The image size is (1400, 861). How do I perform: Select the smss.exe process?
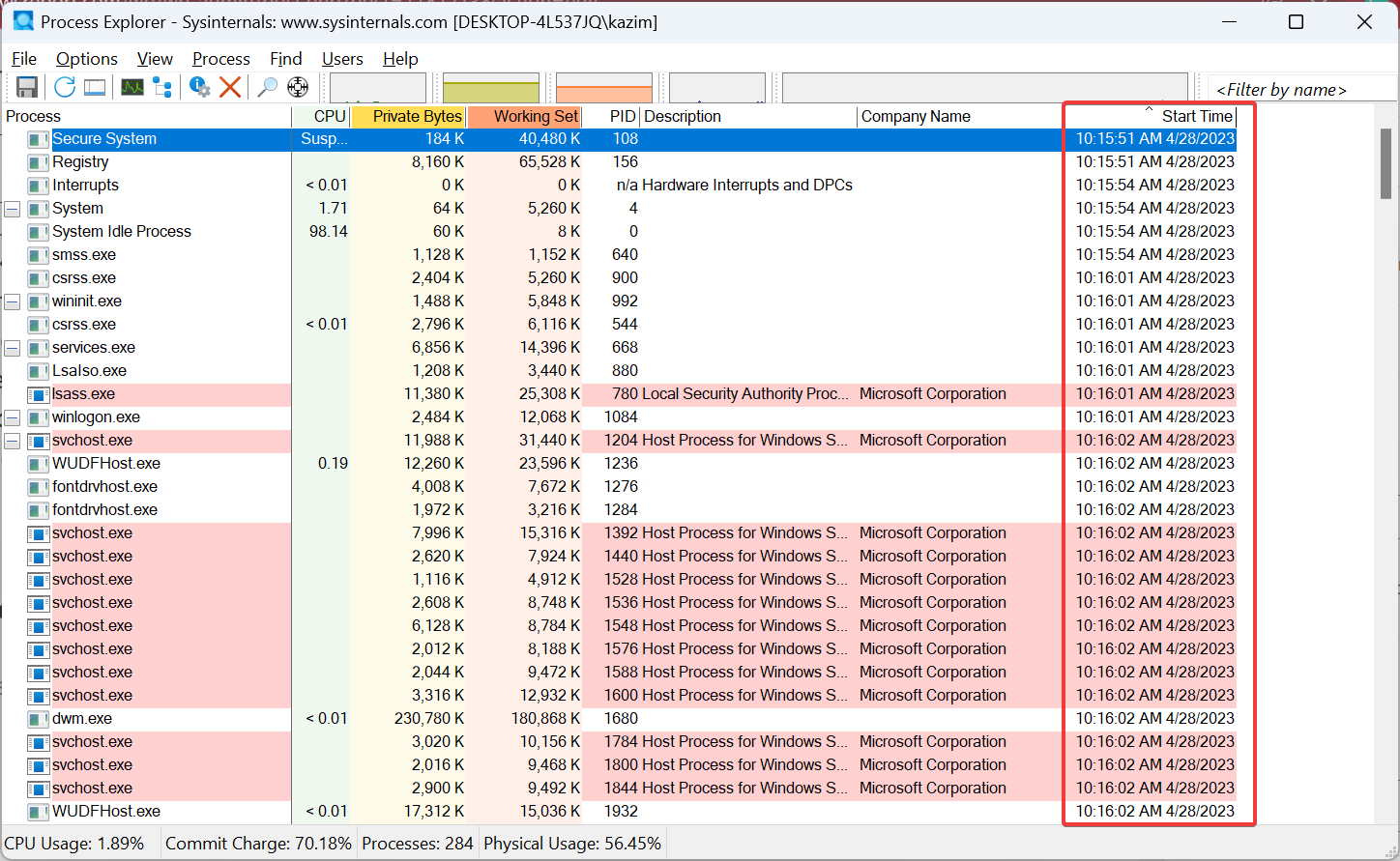click(x=84, y=255)
